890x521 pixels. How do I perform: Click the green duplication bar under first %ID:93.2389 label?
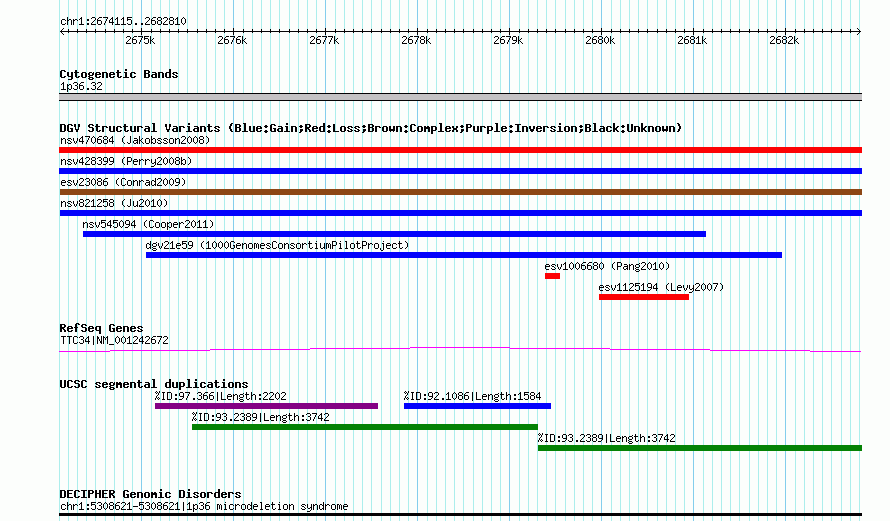point(365,427)
